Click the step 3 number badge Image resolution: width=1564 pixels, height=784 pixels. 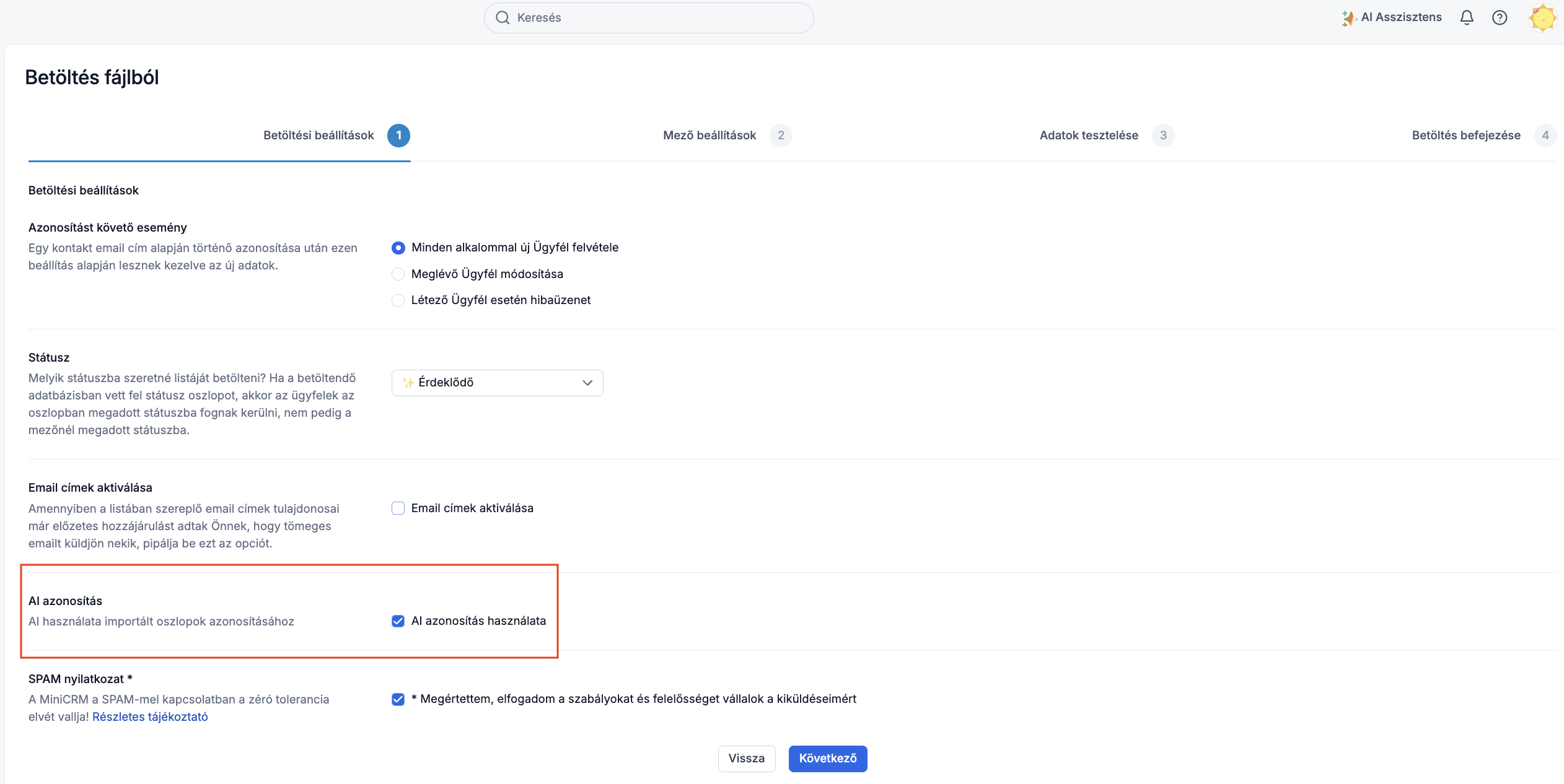coord(1163,135)
